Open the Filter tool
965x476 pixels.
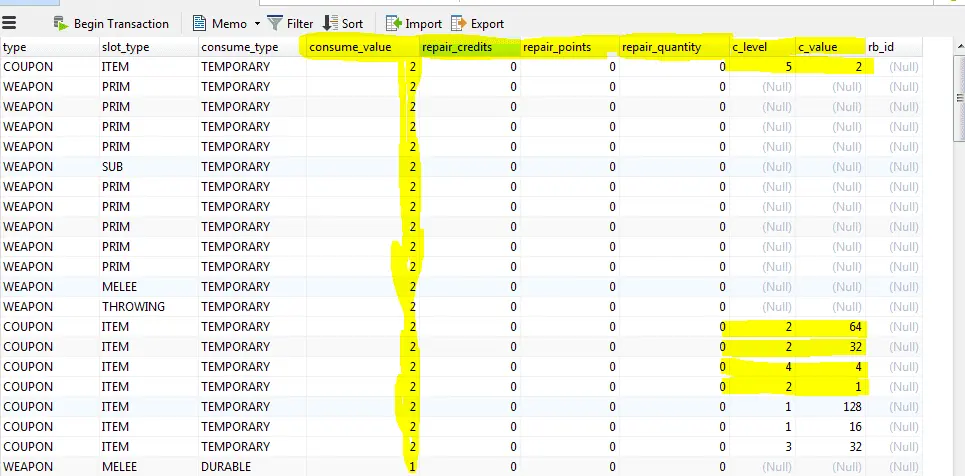(x=290, y=24)
